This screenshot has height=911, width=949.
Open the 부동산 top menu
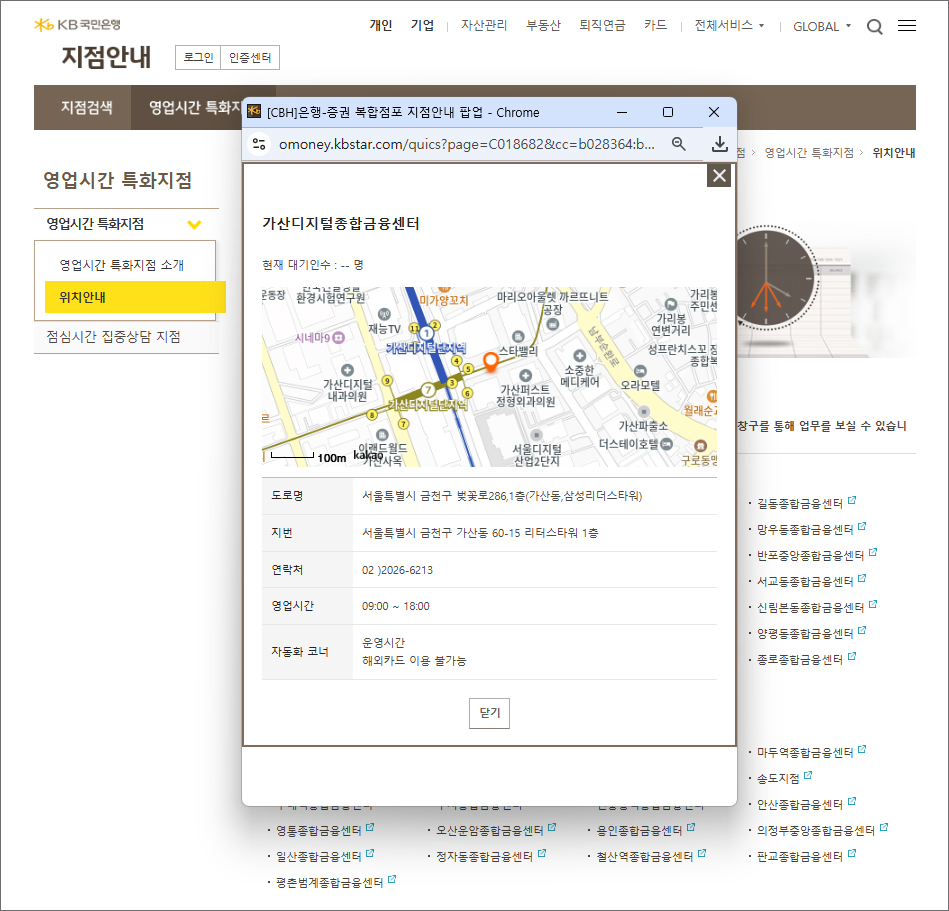543,25
